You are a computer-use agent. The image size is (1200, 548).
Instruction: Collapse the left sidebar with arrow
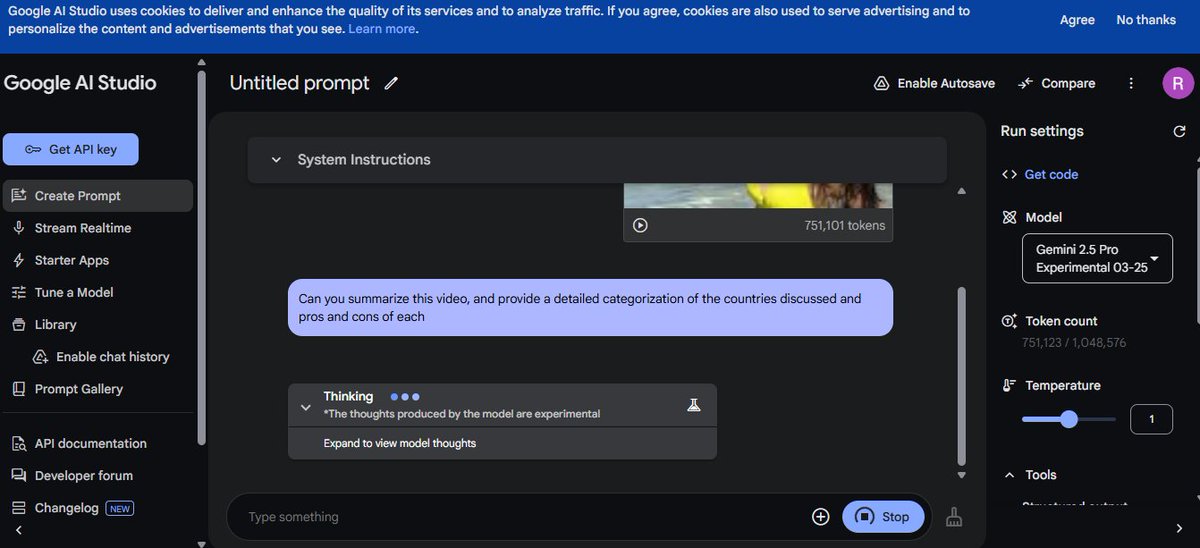coord(18,530)
